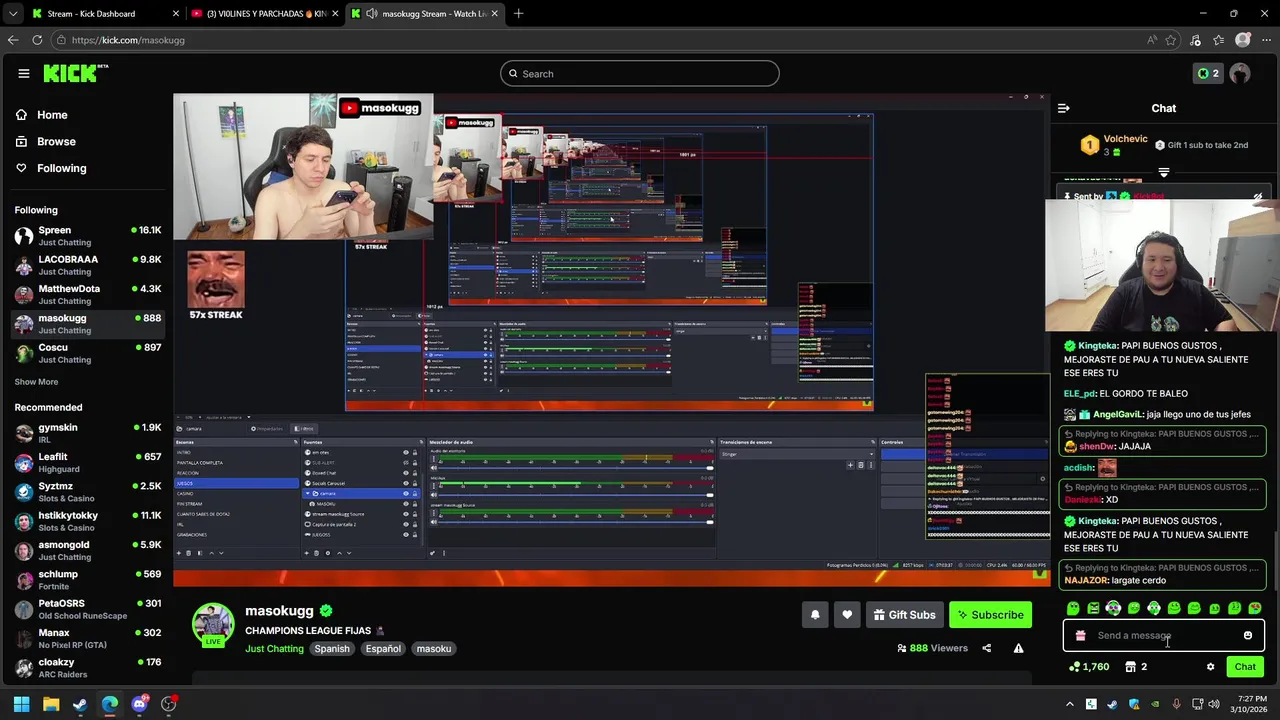Open gymskin recommended channel
The width and height of the screenshot is (1280, 720).
(x=87, y=433)
